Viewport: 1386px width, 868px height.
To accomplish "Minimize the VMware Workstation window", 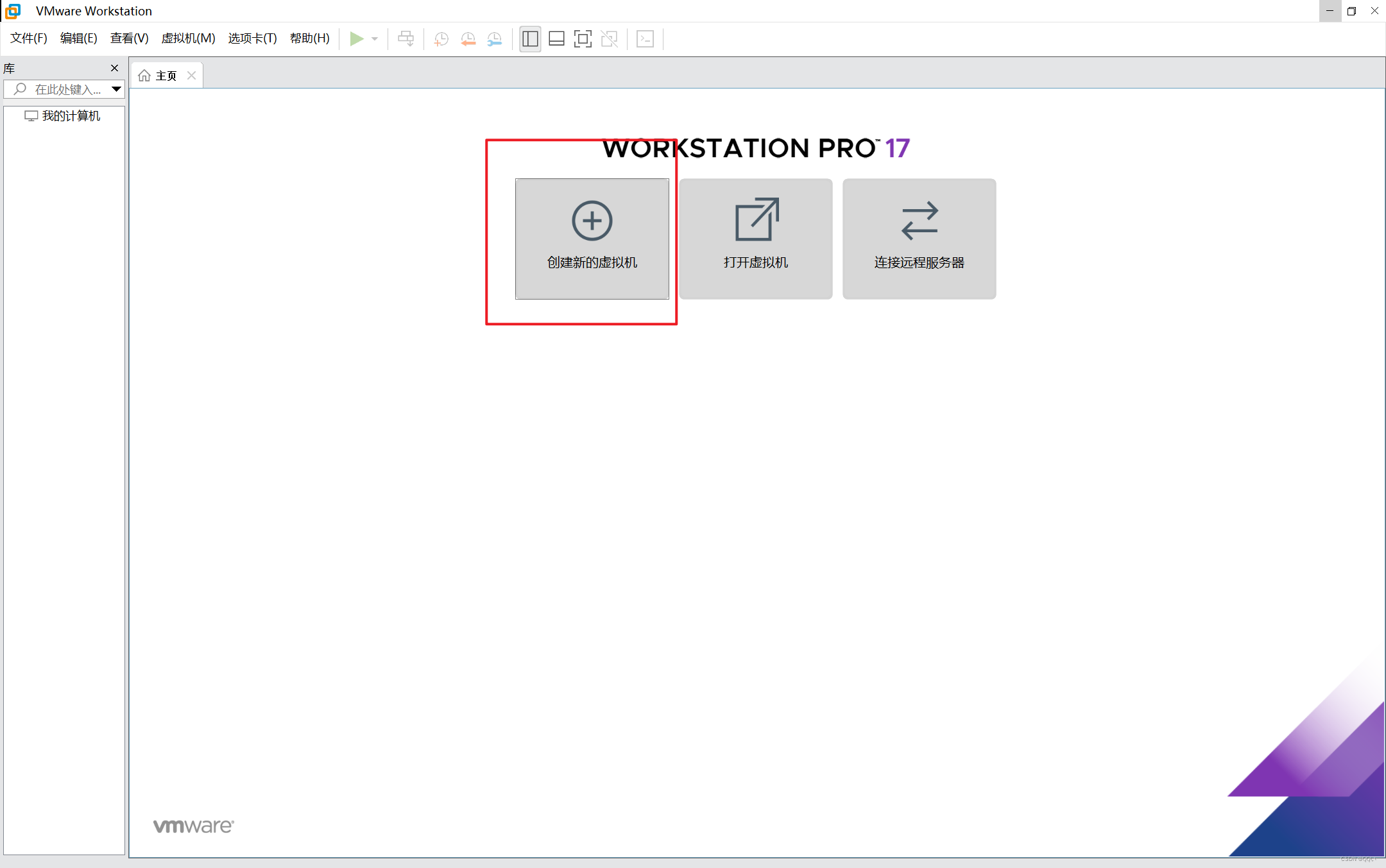I will [x=1330, y=11].
